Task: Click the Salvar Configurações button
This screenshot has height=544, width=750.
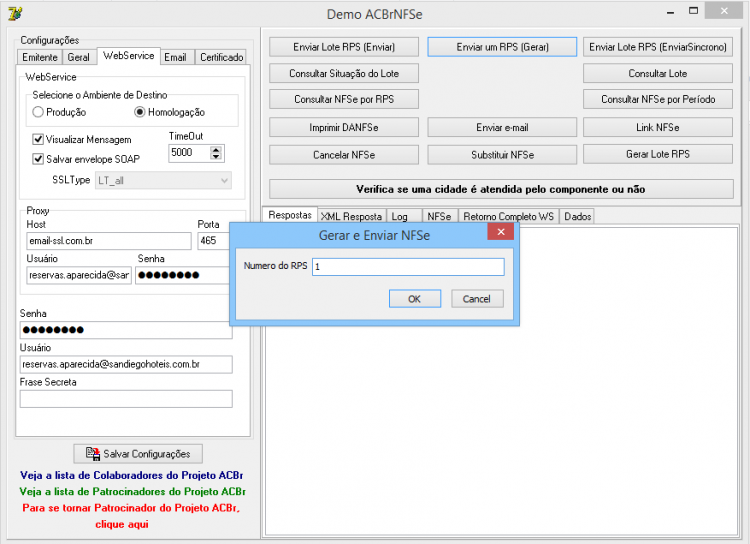Action: point(138,454)
